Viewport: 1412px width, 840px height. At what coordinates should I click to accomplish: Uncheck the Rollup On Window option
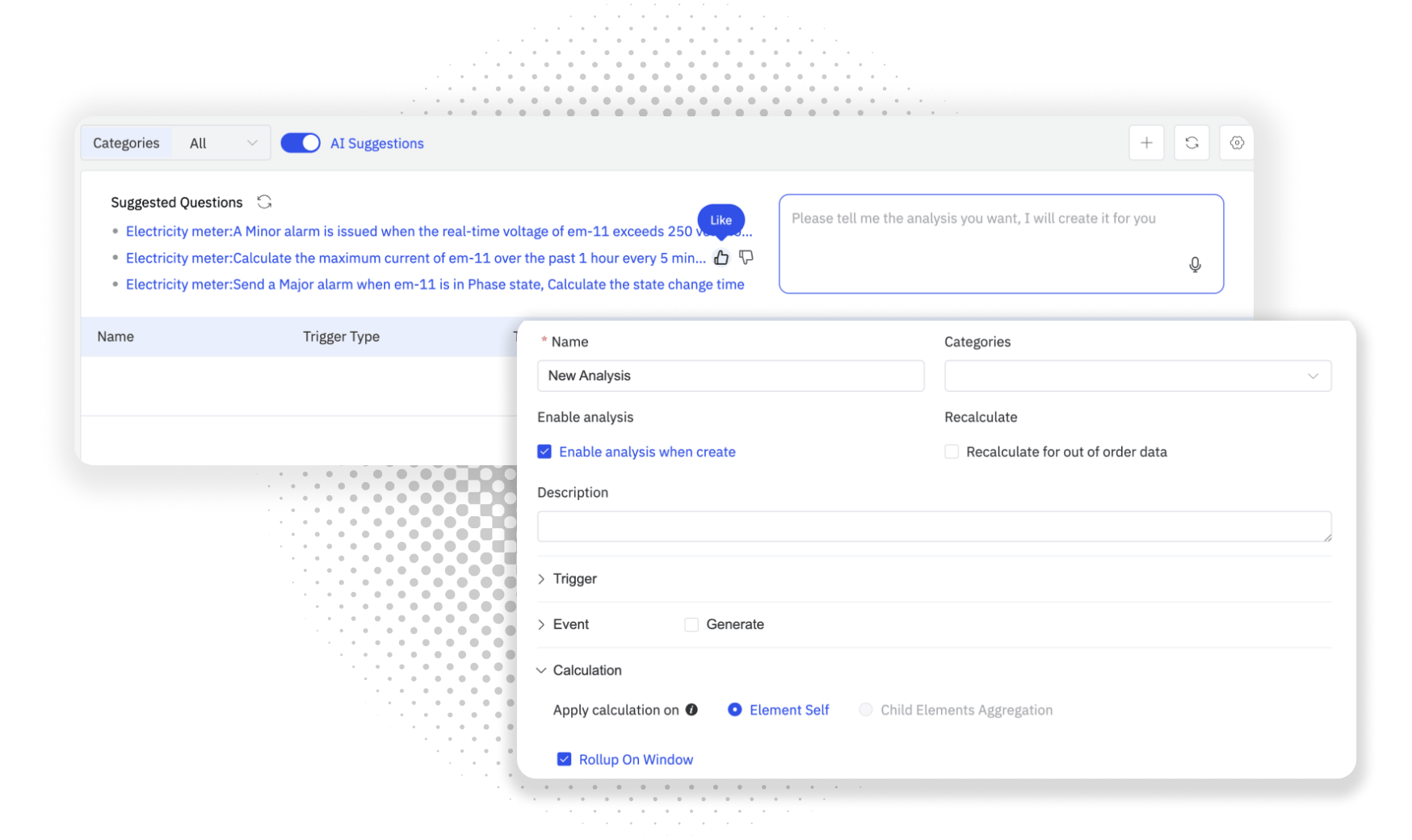click(564, 759)
